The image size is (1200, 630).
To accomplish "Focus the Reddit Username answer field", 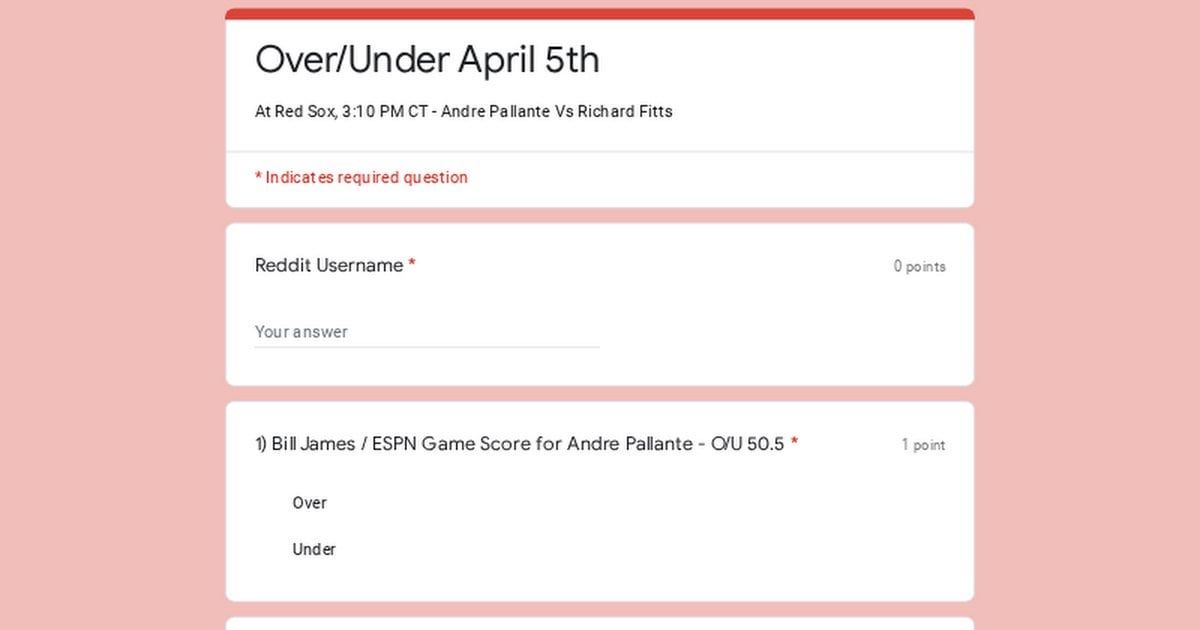I will click(x=426, y=332).
